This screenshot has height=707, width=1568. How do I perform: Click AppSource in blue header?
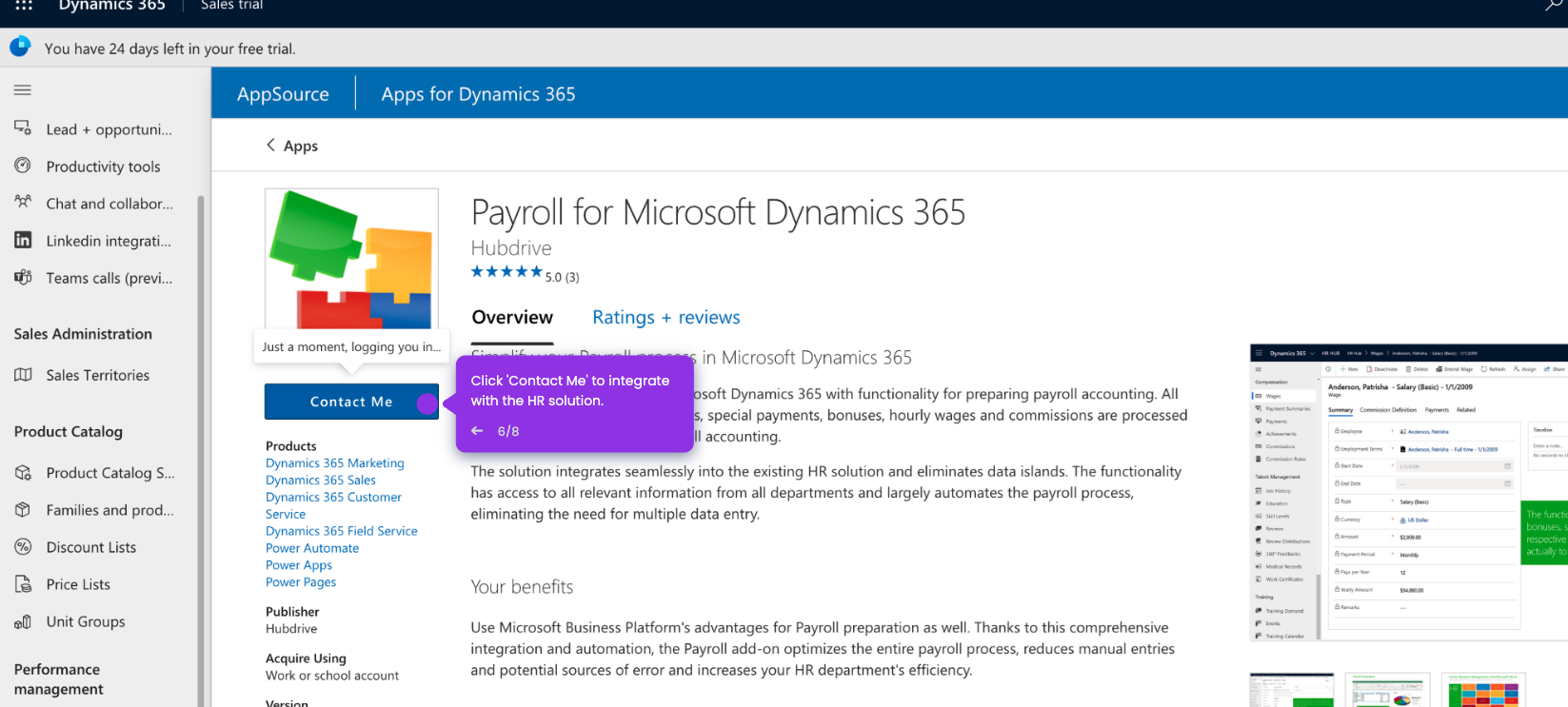pyautogui.click(x=283, y=94)
